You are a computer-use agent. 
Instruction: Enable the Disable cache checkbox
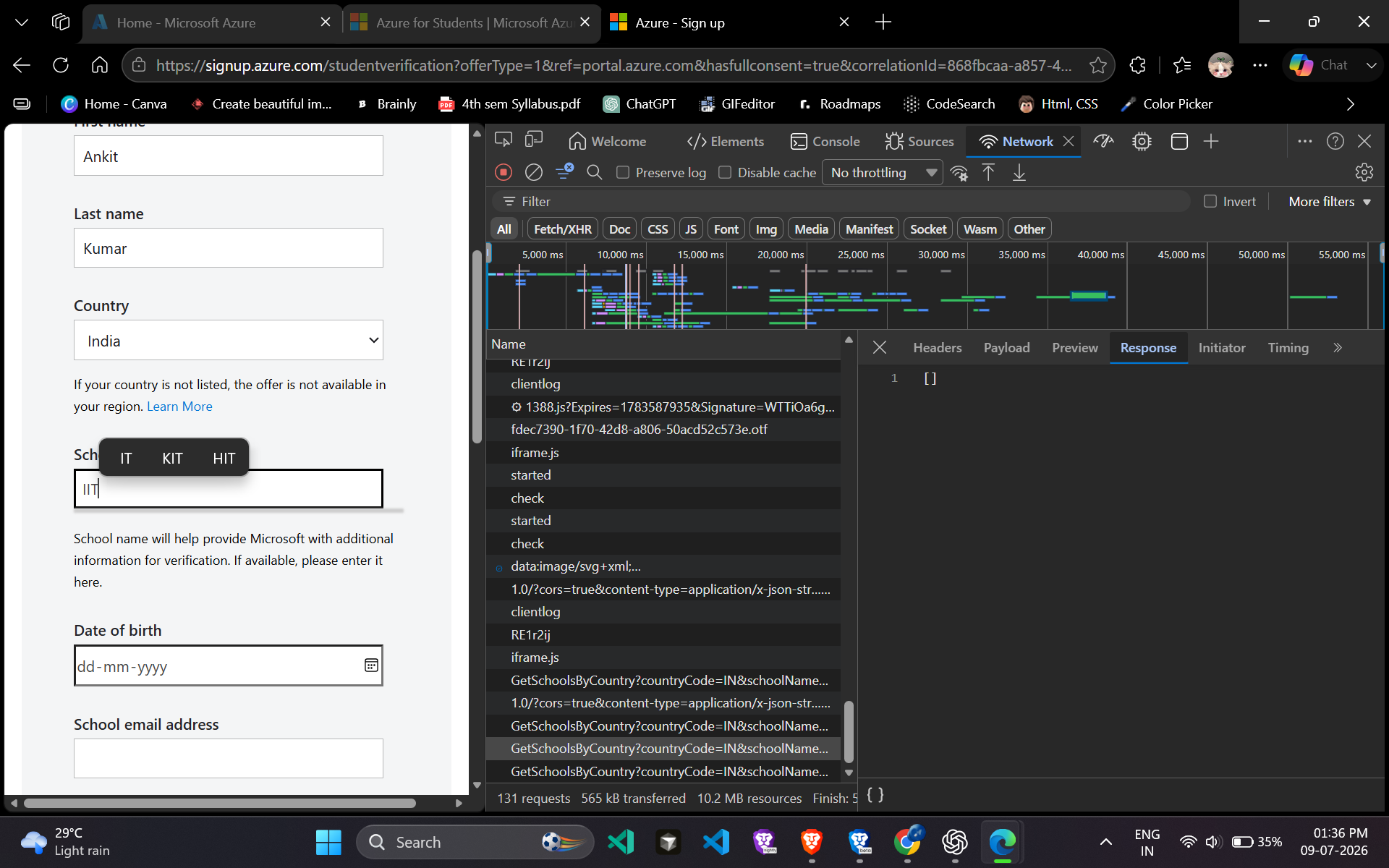pyautogui.click(x=725, y=172)
